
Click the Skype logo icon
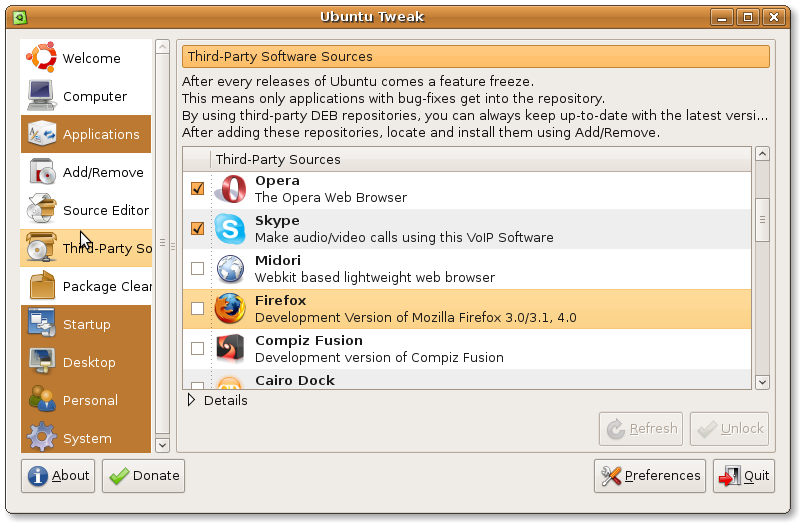pos(231,229)
